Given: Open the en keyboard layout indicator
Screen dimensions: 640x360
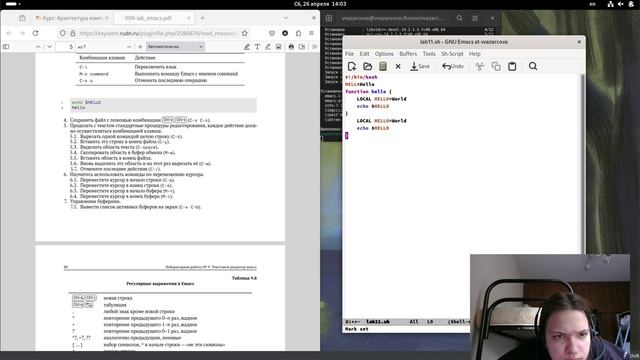Looking at the screenshot, I should click(592, 4).
